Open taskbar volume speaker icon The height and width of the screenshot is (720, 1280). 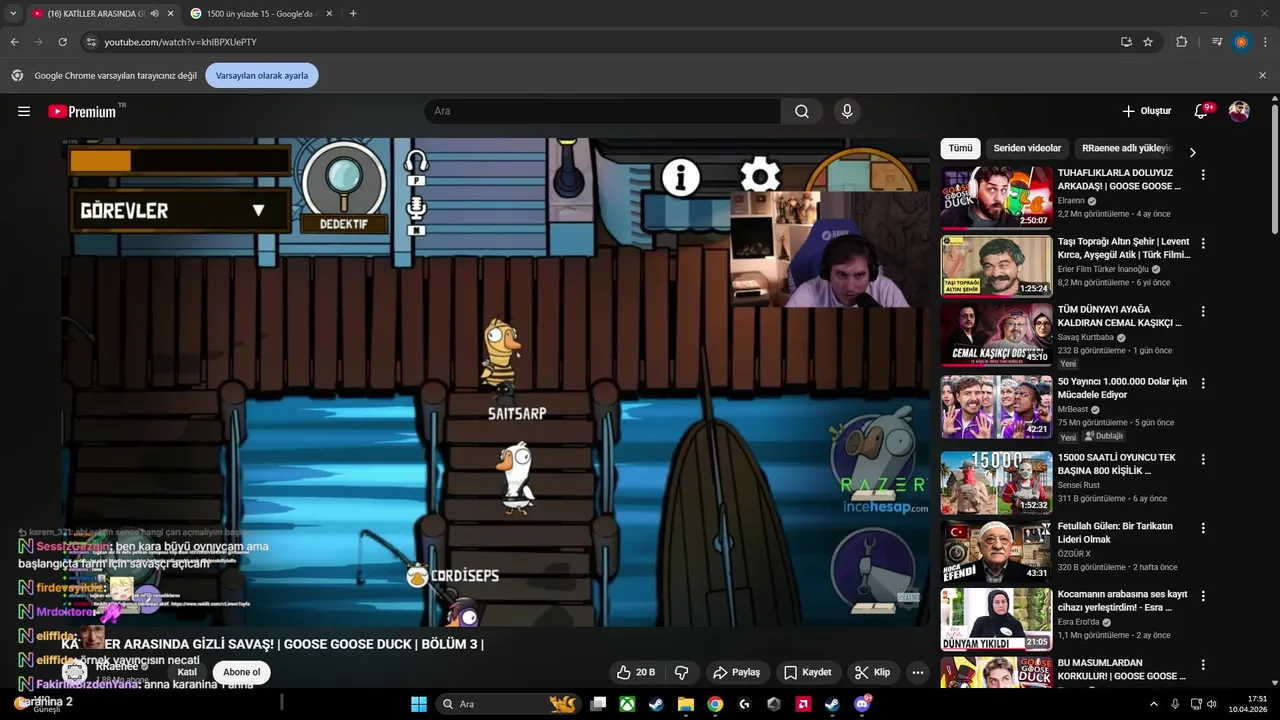pos(1212,704)
